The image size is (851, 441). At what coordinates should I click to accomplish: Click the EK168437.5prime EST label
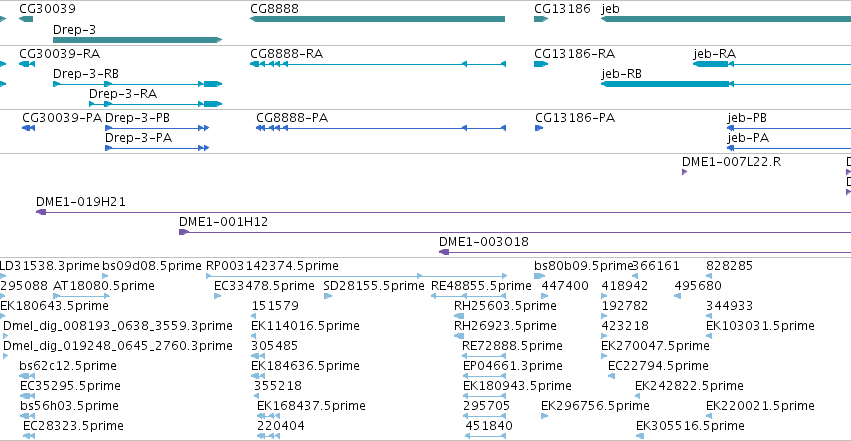312,406
